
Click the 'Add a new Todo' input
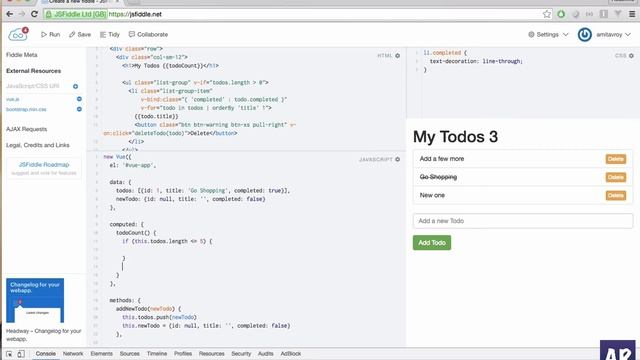click(523, 221)
